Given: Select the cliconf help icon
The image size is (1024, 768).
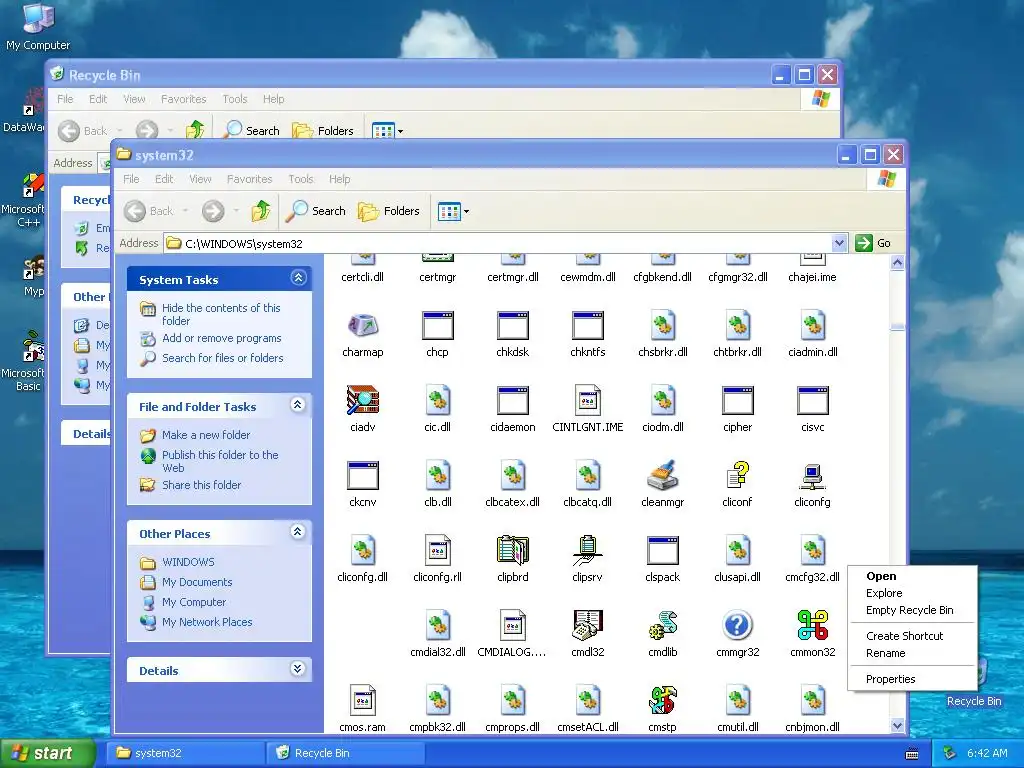Looking at the screenshot, I should coord(737,476).
